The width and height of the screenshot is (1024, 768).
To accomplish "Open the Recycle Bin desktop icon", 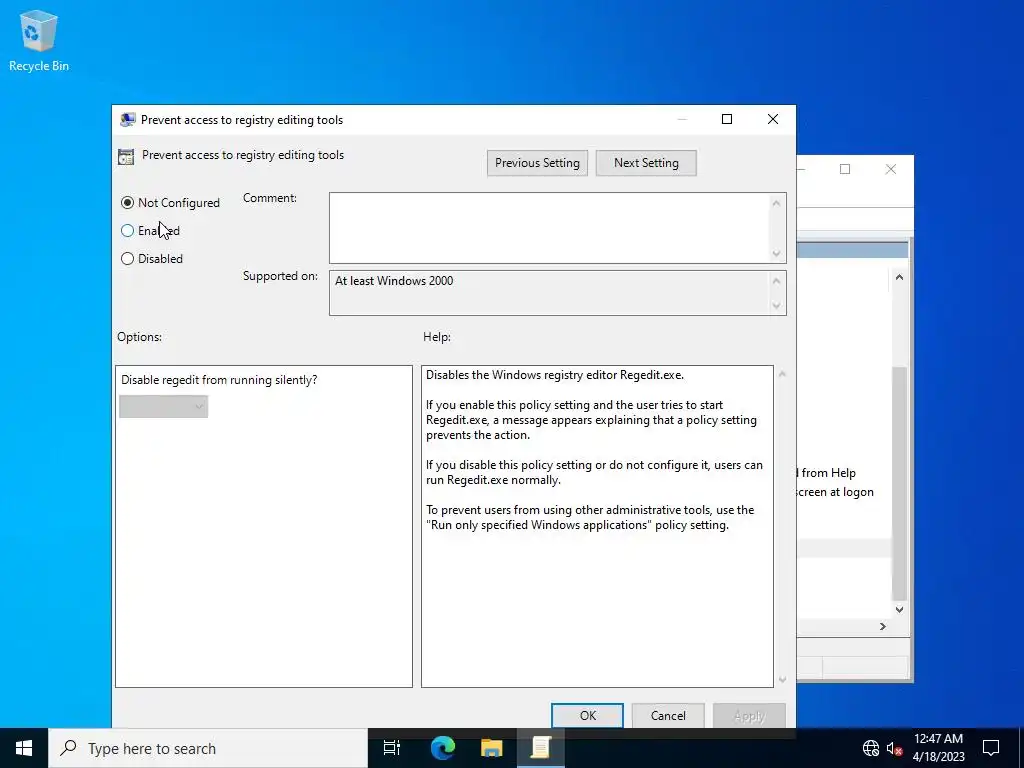I will (39, 40).
